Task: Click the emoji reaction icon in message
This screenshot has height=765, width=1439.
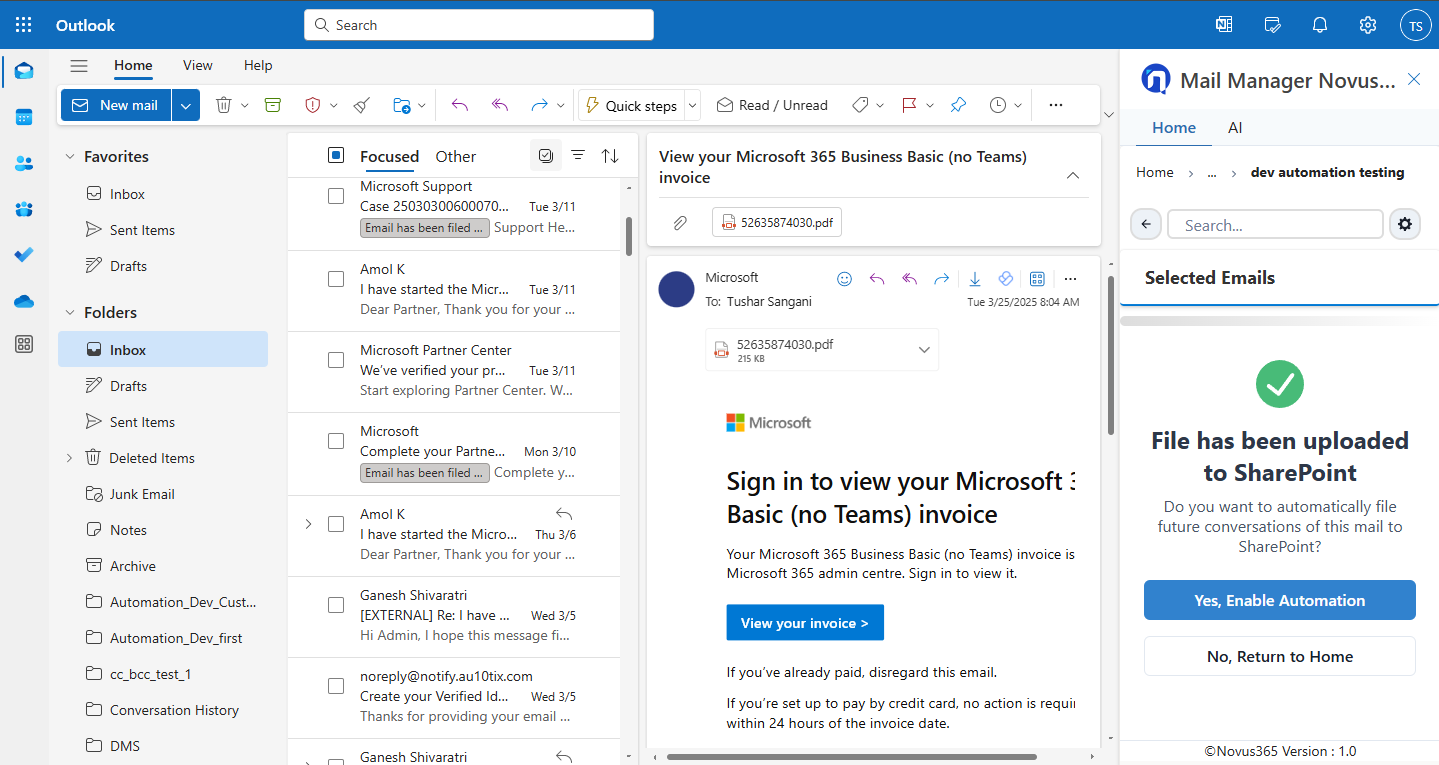Action: coord(844,279)
